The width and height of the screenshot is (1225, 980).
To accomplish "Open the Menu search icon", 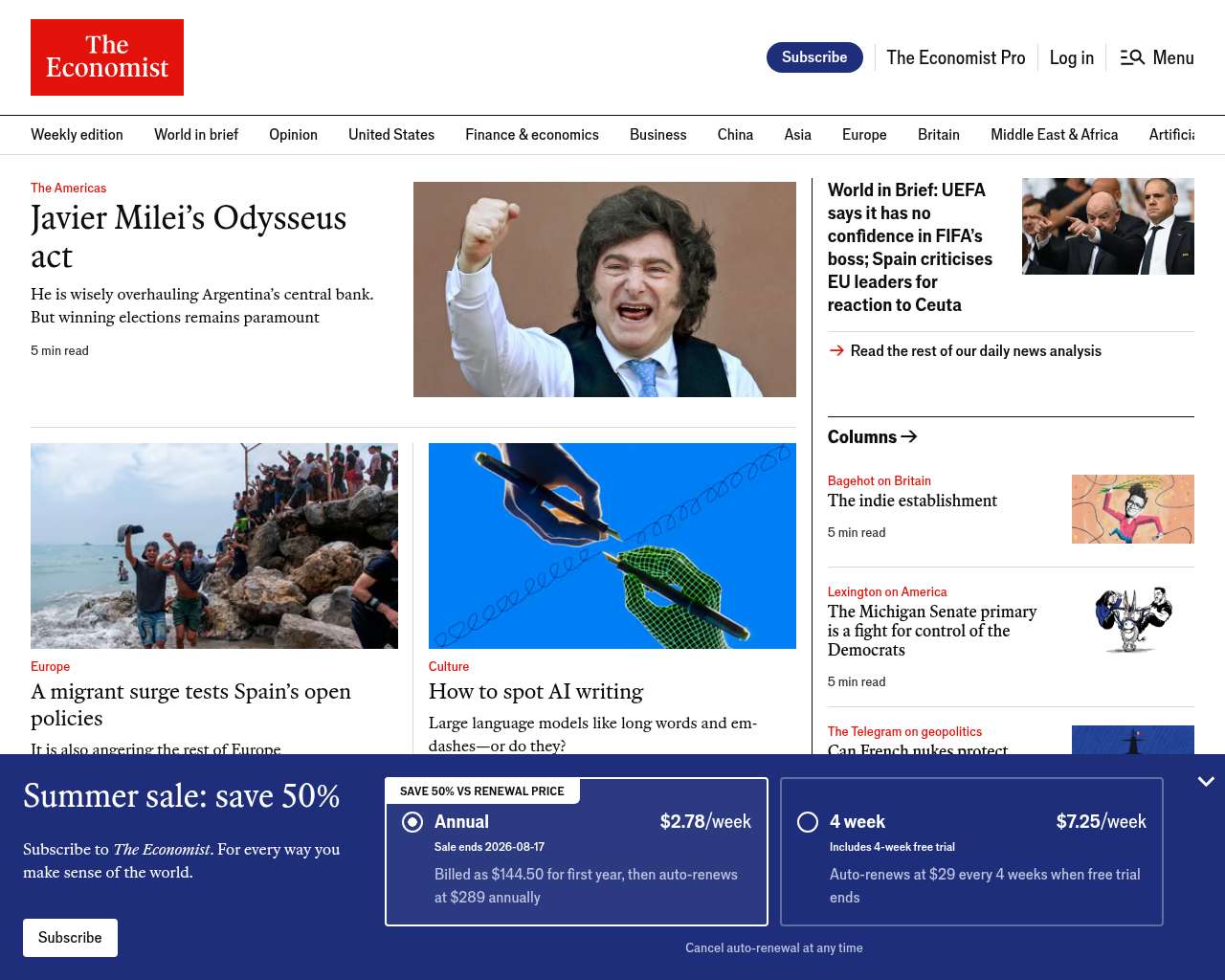I will pos(1132,57).
